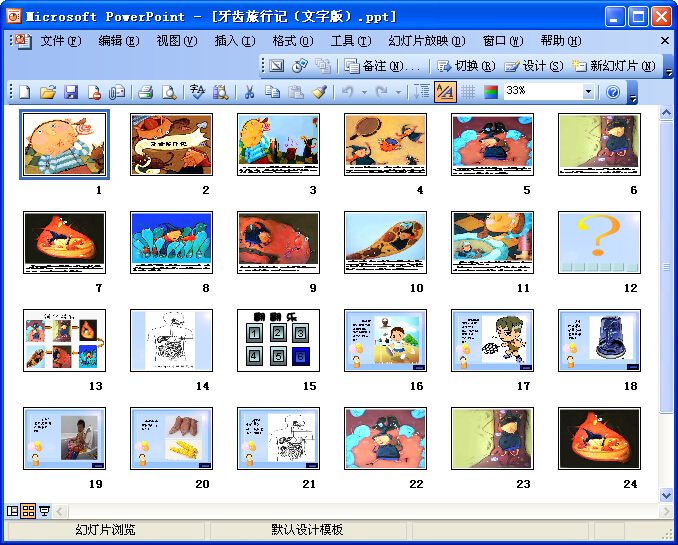Screen dimensions: 678x545
Task: Select slide 2 title banner thumbnail
Action: [171, 144]
